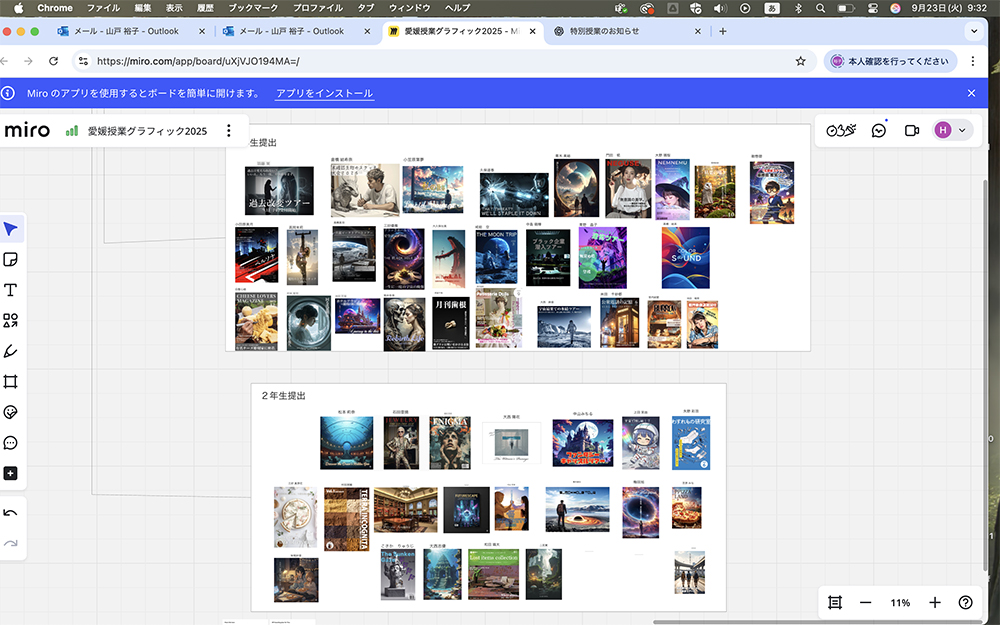Click the banner info icon
The height and width of the screenshot is (625, 1000).
8,93
